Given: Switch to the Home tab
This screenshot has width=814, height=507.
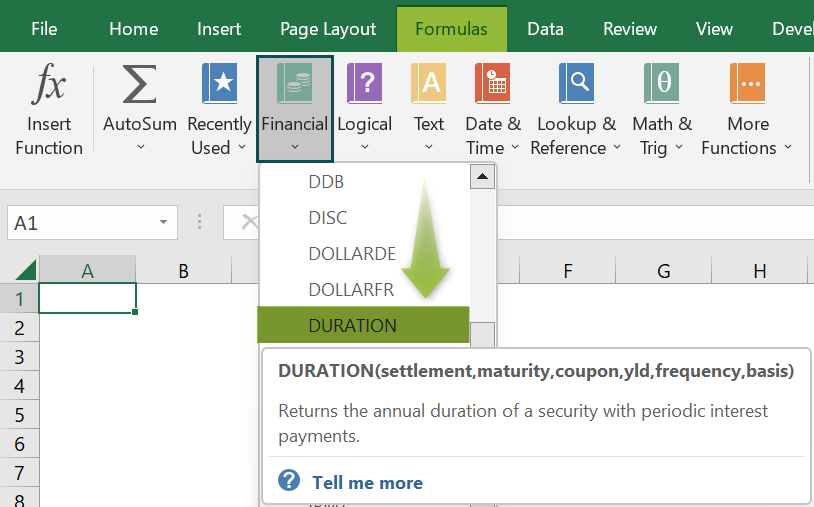Looking at the screenshot, I should click(x=133, y=29).
